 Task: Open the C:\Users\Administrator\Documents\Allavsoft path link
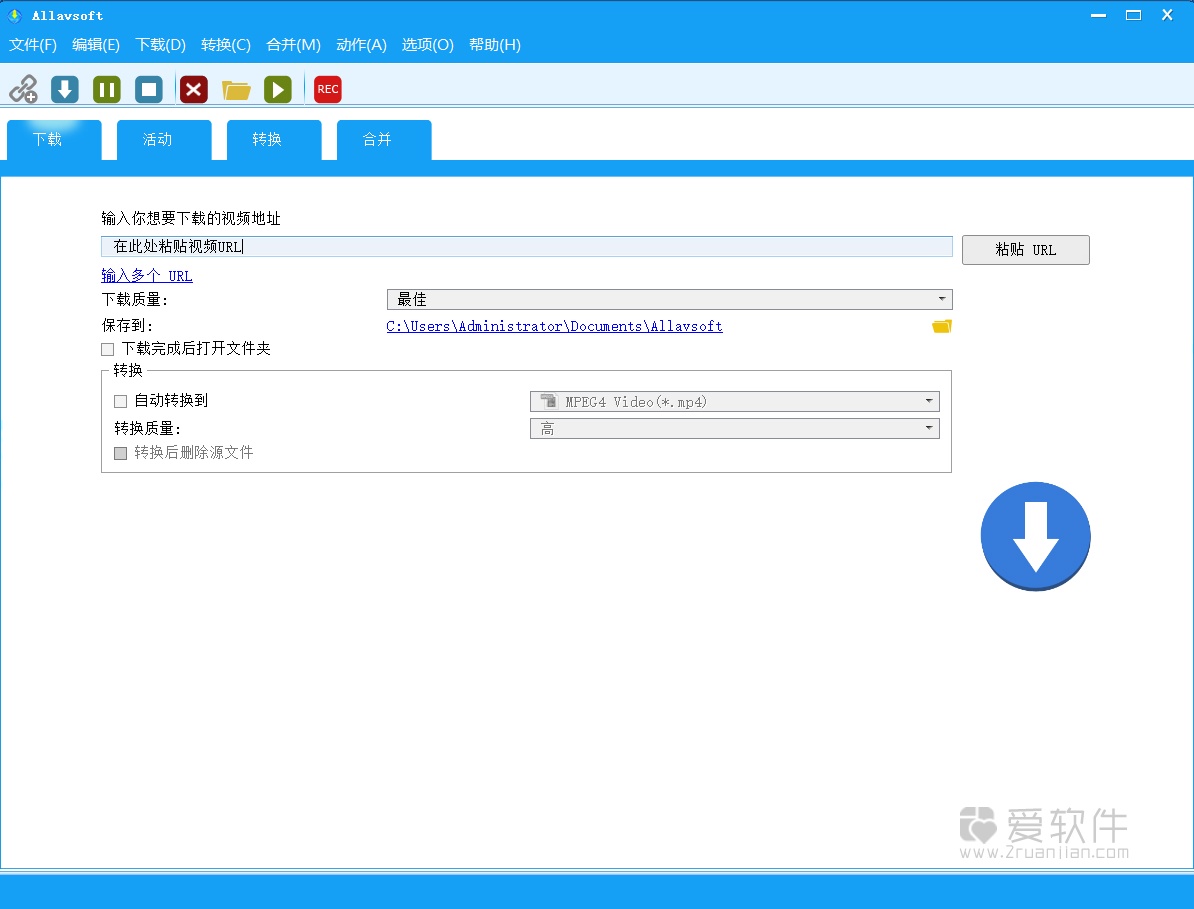(x=554, y=326)
